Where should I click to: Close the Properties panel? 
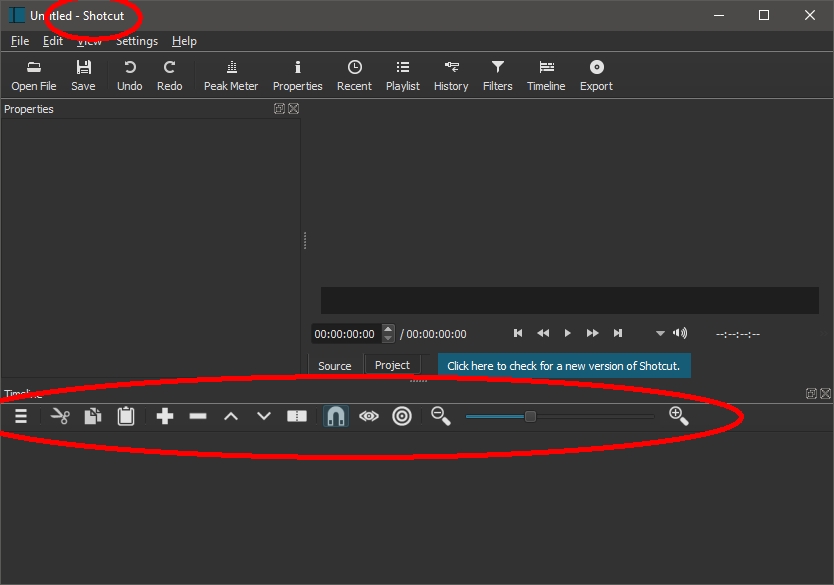[x=294, y=108]
